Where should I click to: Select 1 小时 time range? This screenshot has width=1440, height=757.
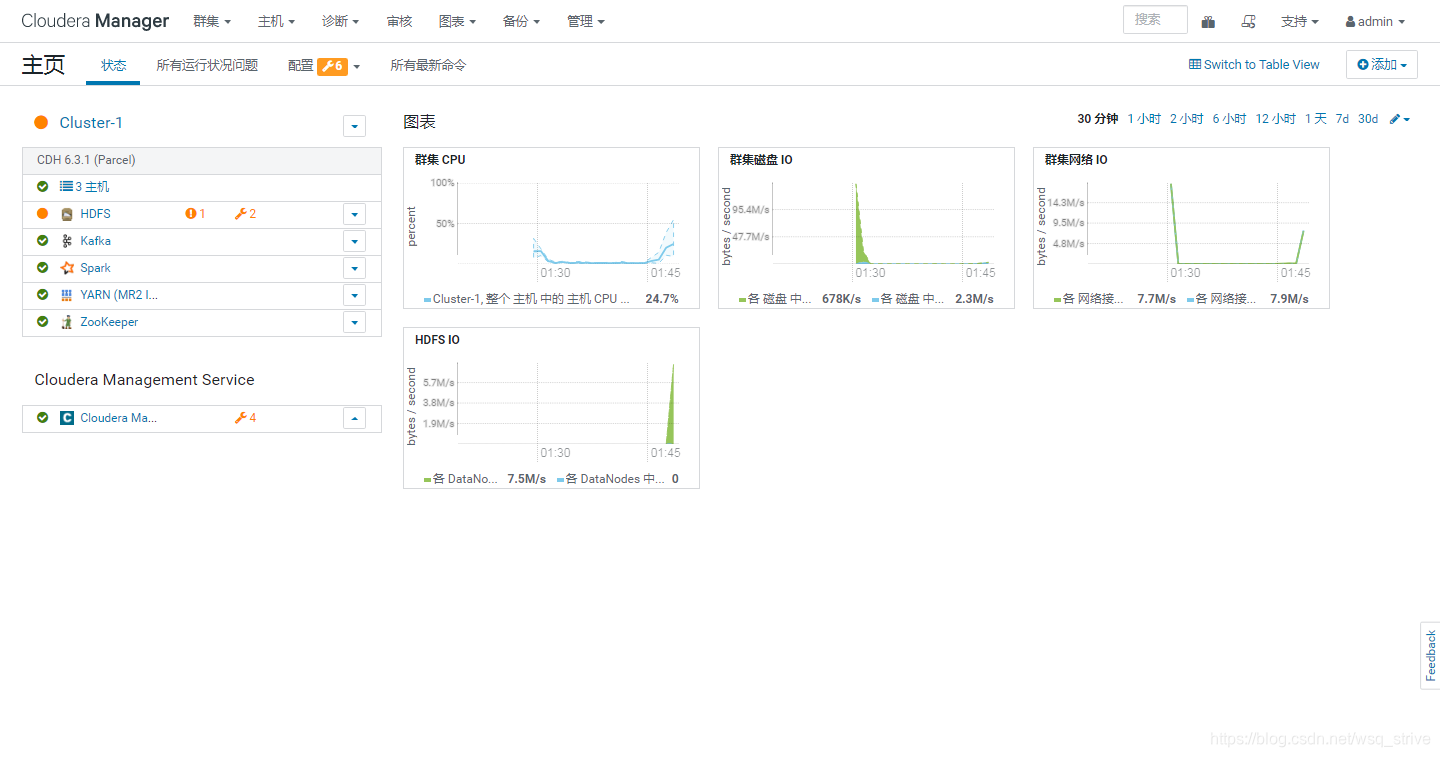click(x=1144, y=119)
